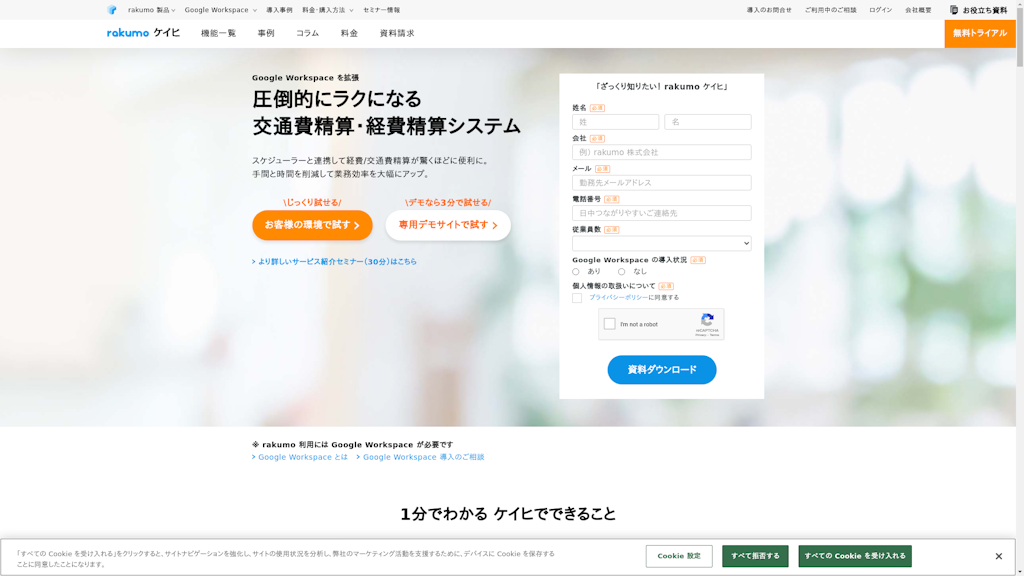Screen dimensions: 1024x576
Task: Open Cookie 設定
Action: [678, 555]
